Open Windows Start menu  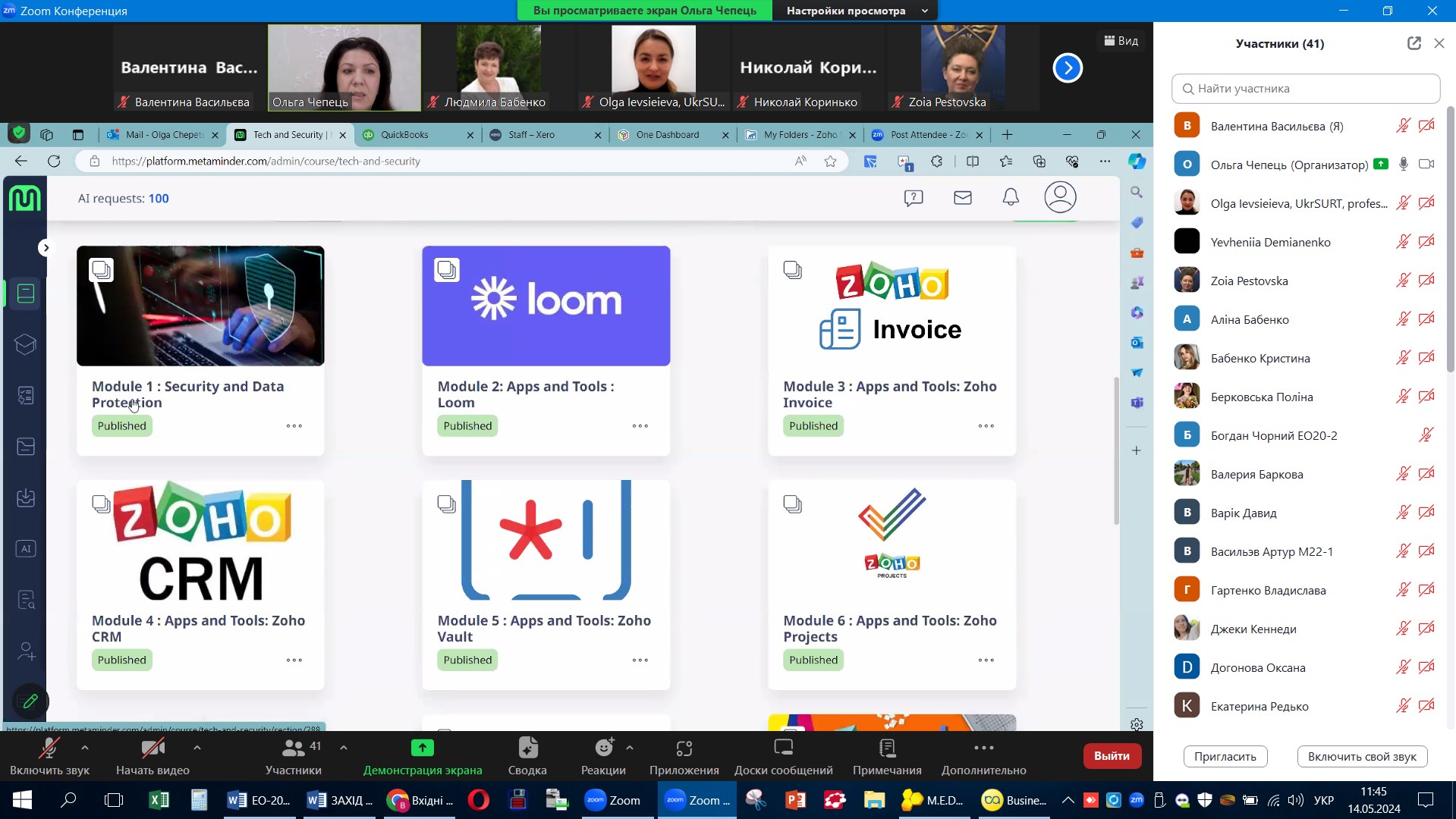[x=22, y=800]
